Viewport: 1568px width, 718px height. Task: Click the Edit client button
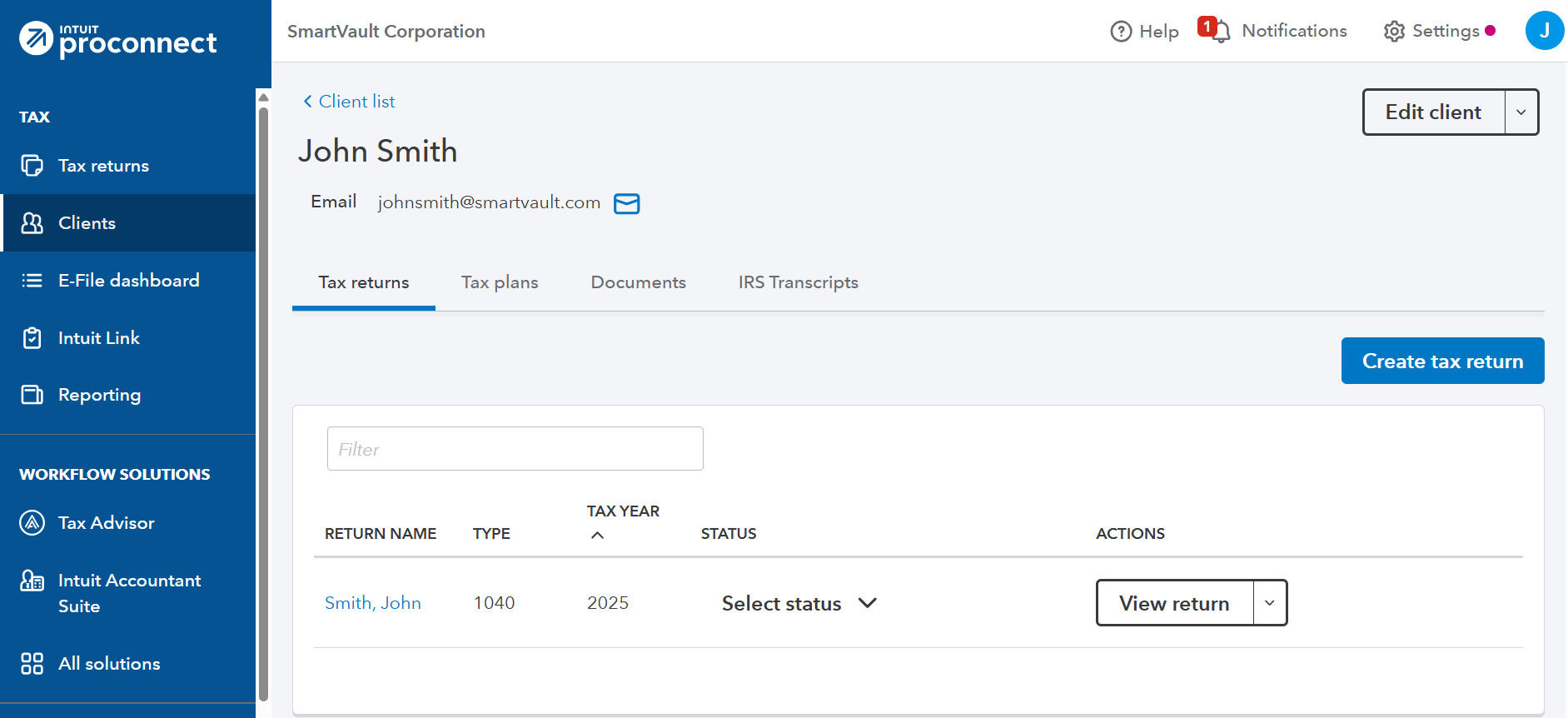click(x=1433, y=112)
